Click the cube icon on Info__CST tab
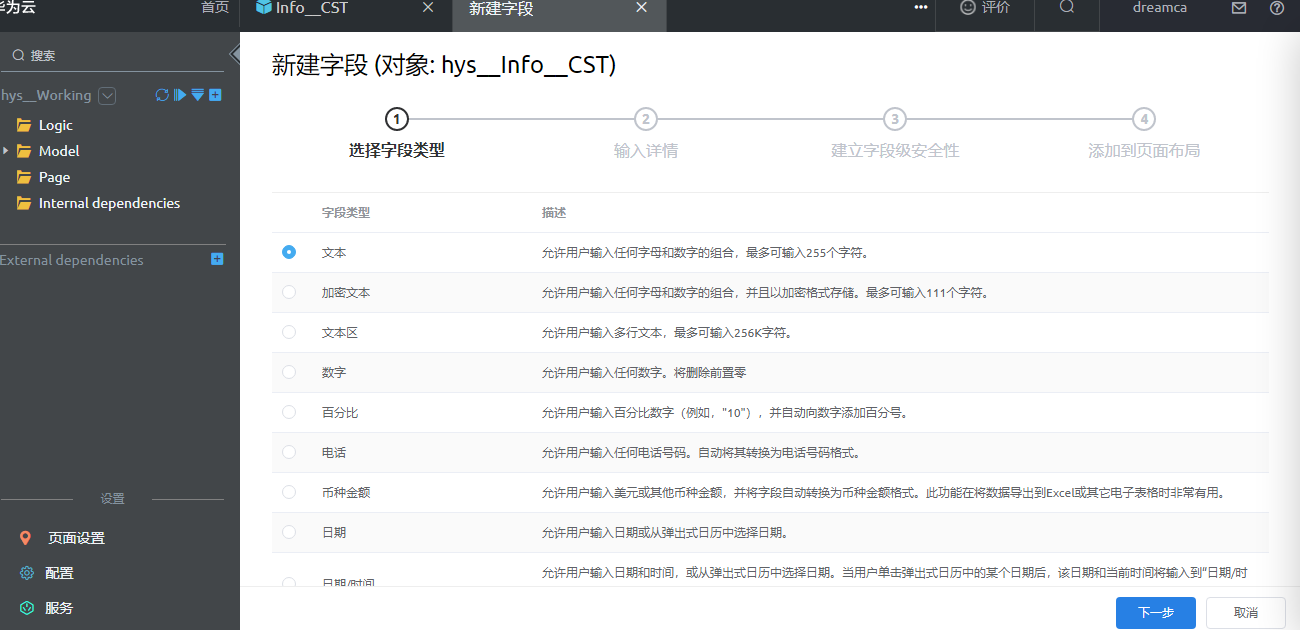The height and width of the screenshot is (630, 1300). pos(264,7)
